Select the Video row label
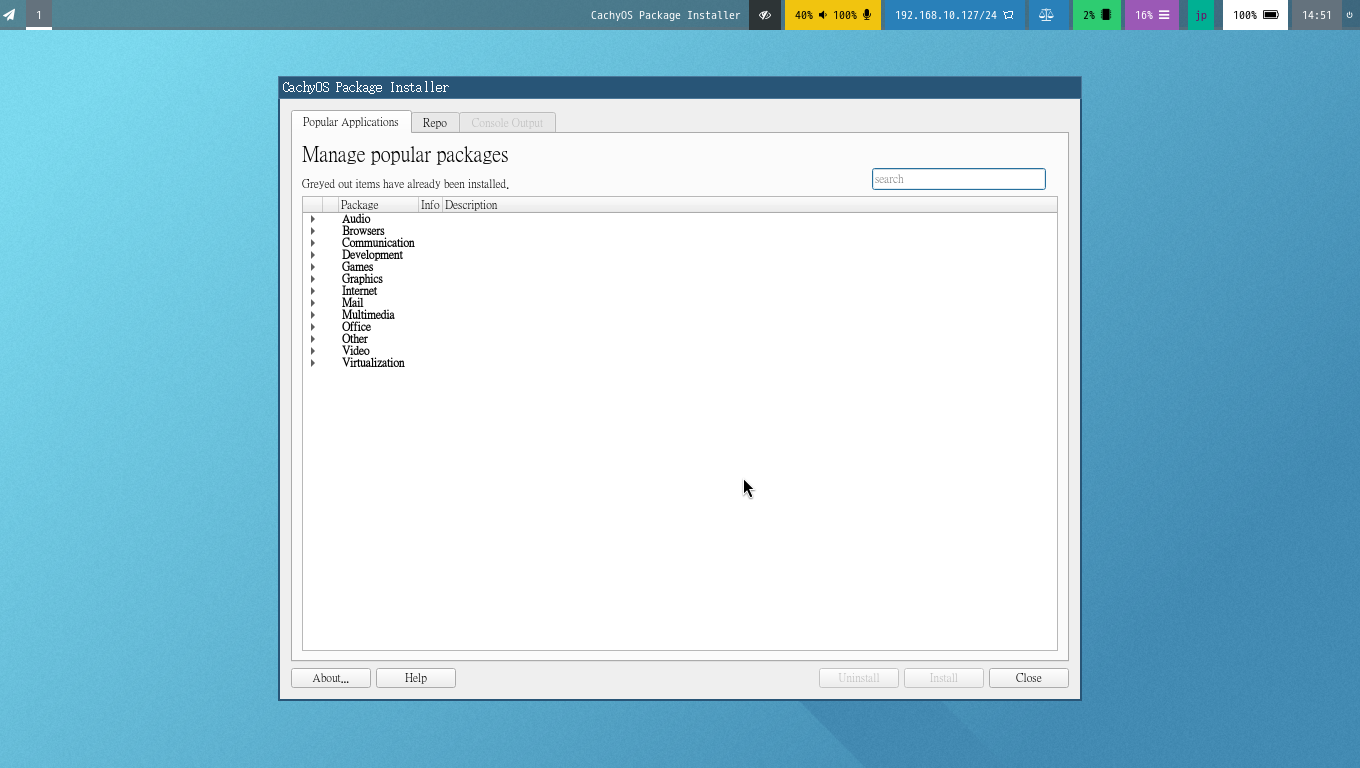Viewport: 1360px width, 768px height. click(x=356, y=351)
